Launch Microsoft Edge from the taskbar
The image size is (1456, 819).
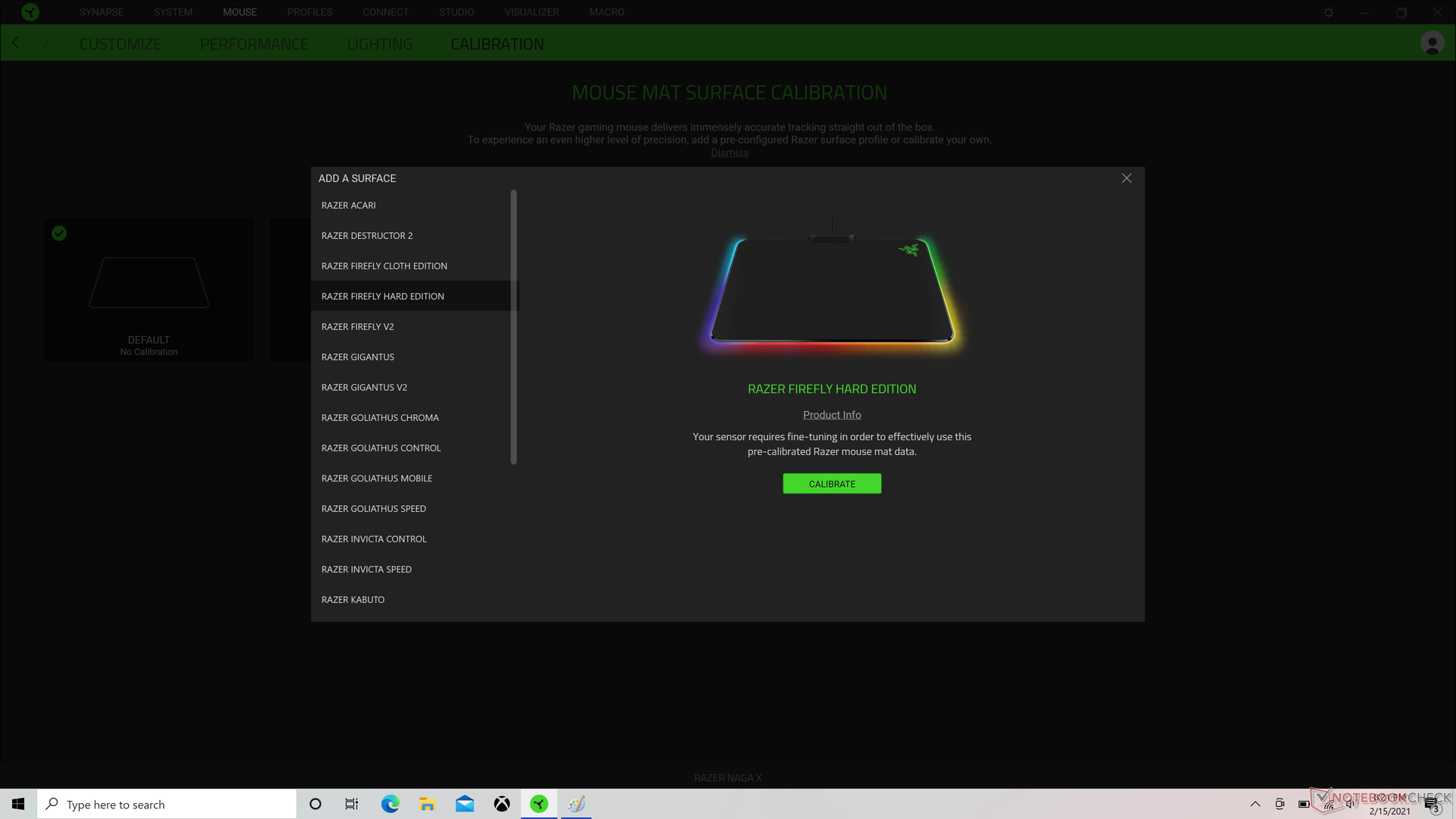coord(390,804)
